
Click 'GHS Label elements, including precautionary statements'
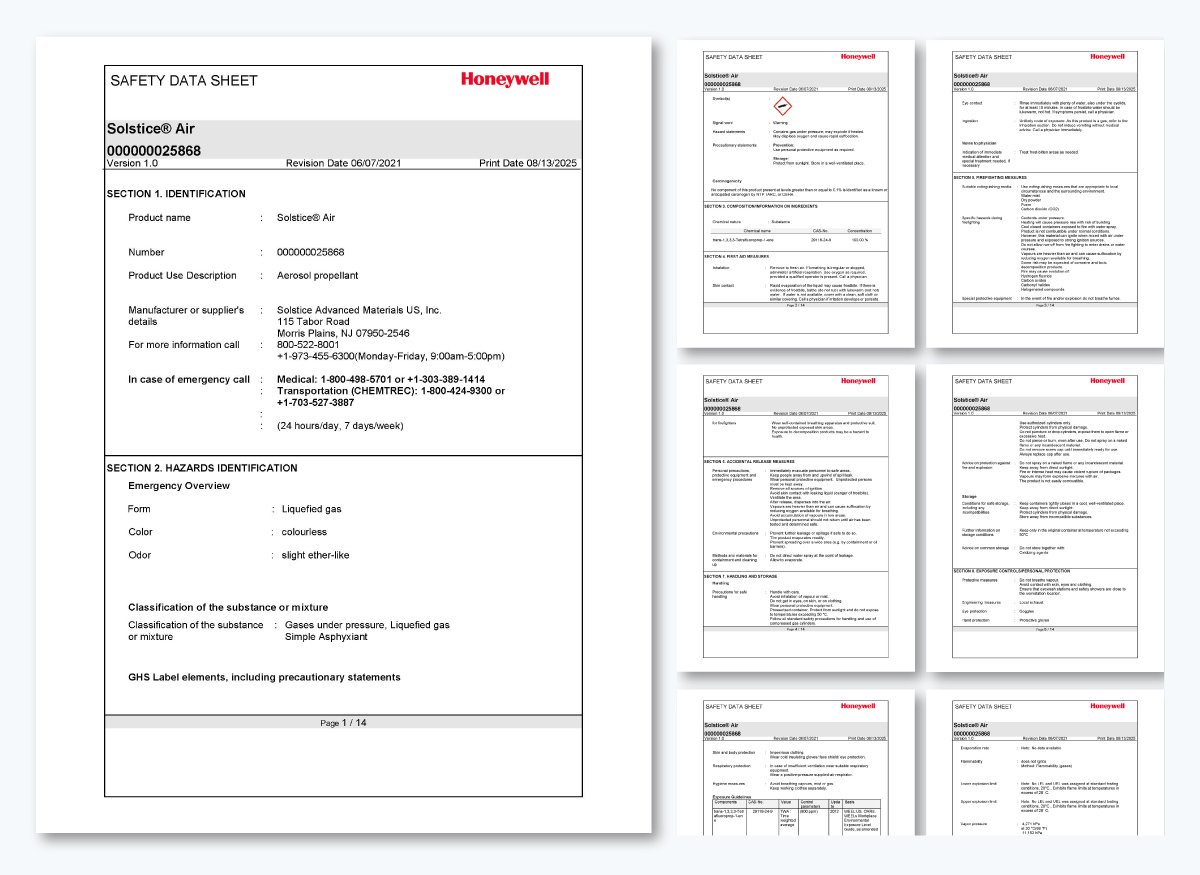[264, 678]
